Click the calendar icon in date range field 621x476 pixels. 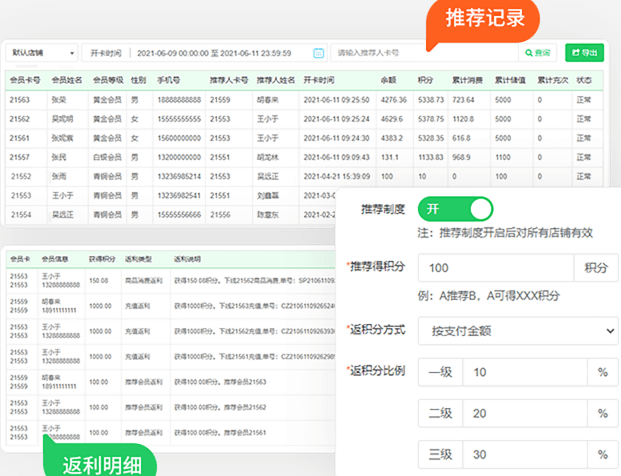(x=318, y=52)
